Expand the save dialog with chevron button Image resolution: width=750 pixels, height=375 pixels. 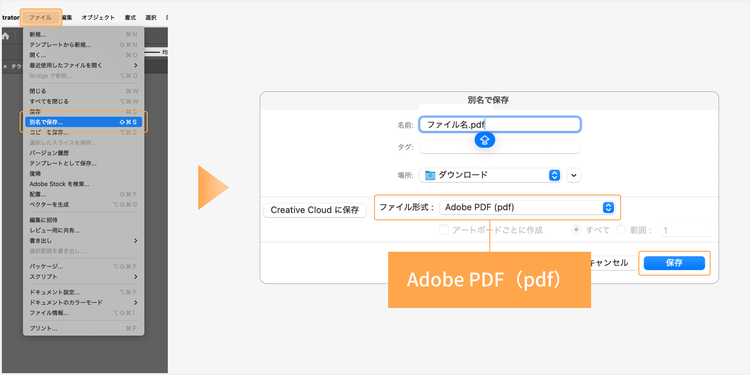coord(574,176)
